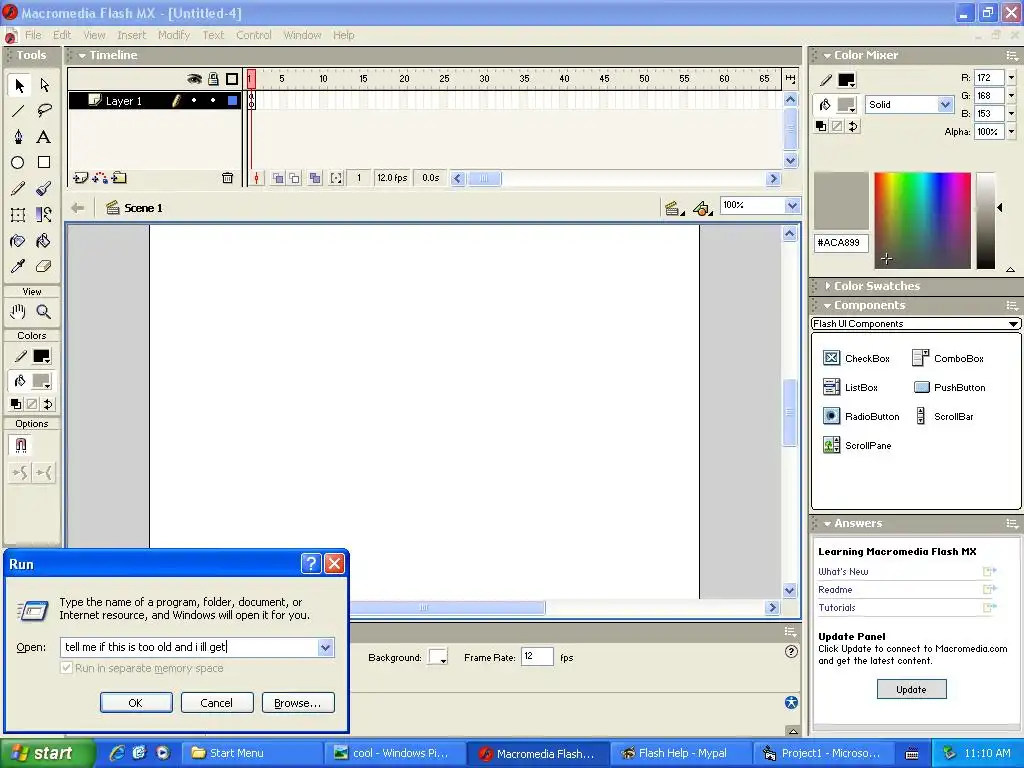Collapse the Components panel
This screenshot has width=1024, height=768.
coord(827,306)
